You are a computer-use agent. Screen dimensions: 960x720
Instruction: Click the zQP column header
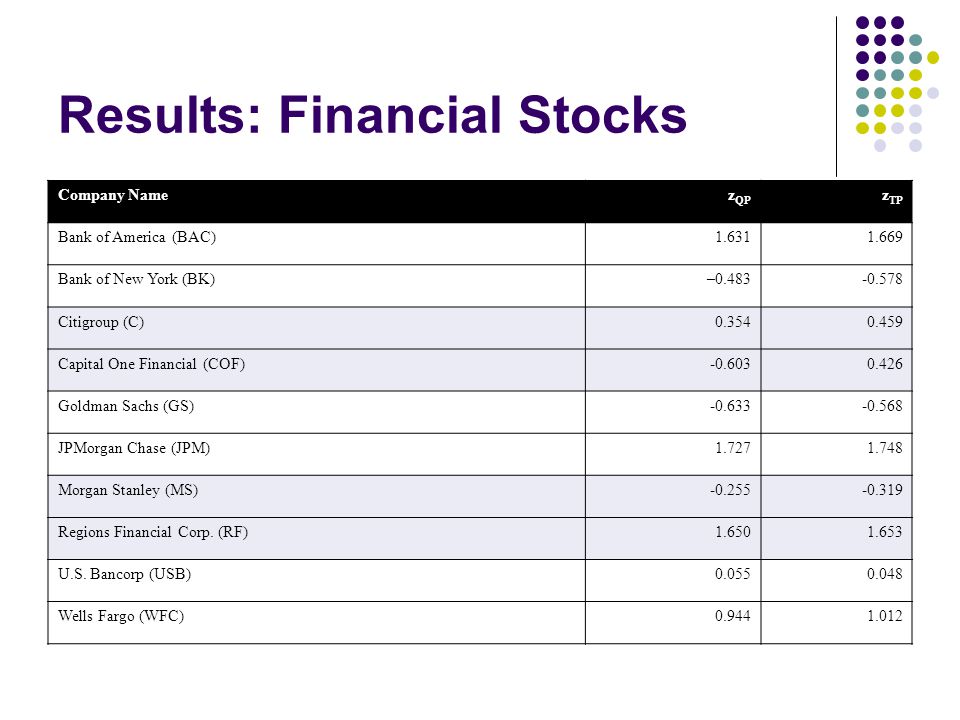[x=739, y=197]
